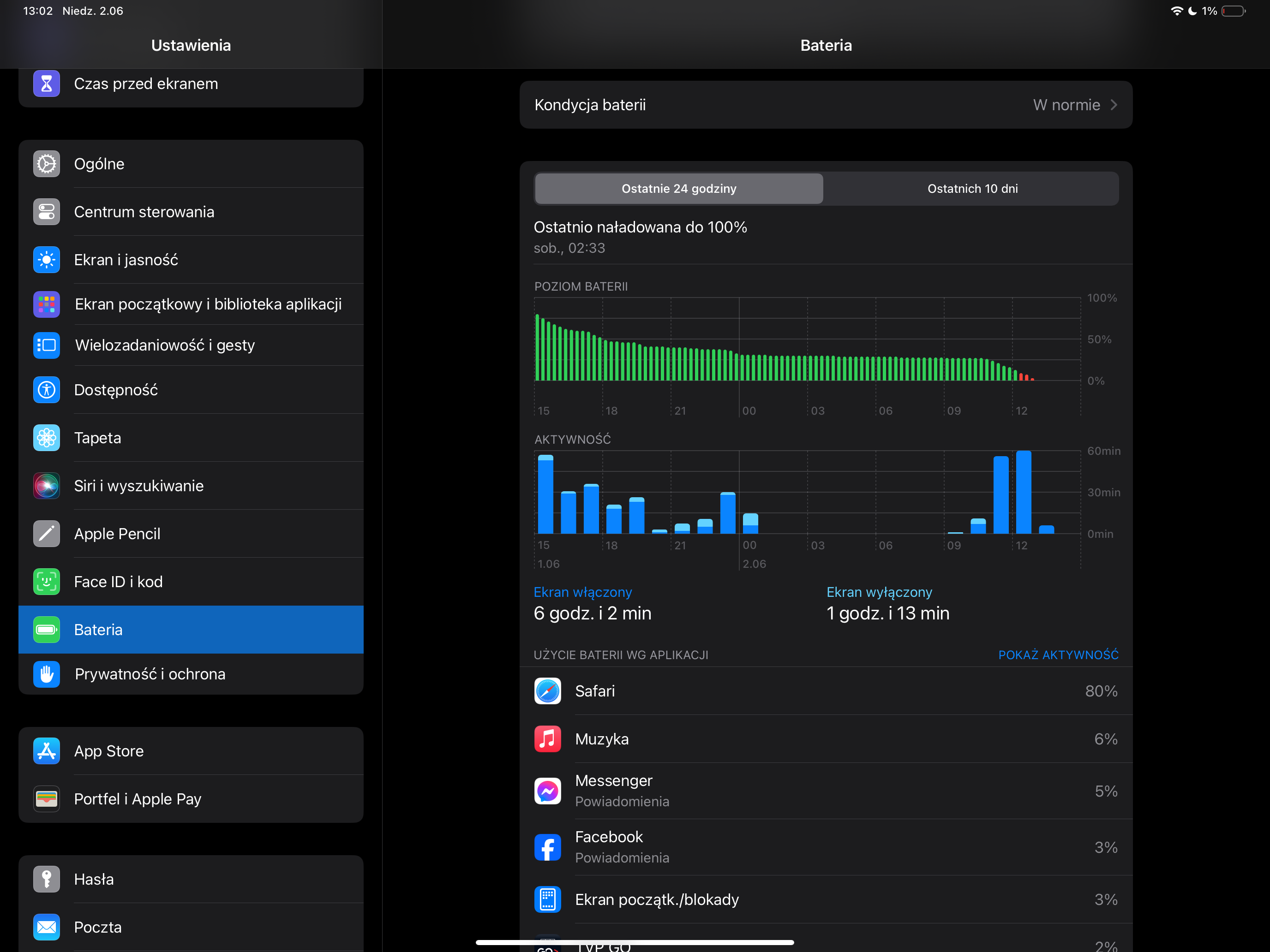Tap the Safari compass icon in usage list

click(x=548, y=691)
